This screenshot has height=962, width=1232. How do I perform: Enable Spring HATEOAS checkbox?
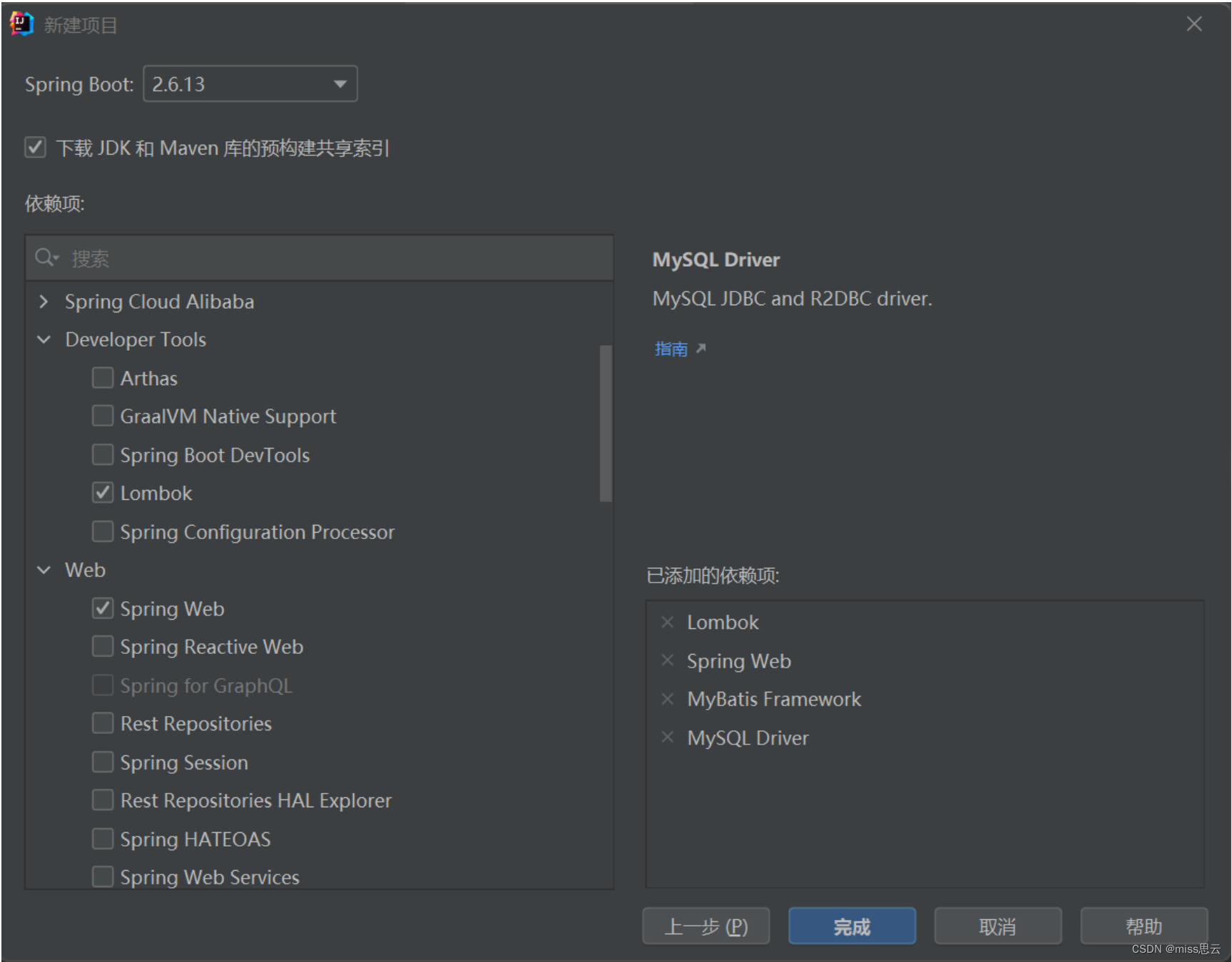[103, 839]
